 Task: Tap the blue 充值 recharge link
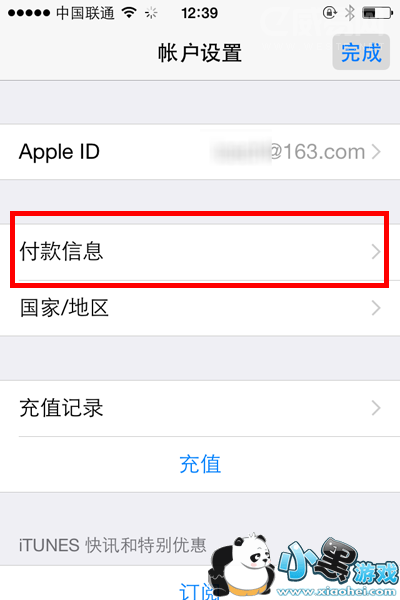(x=200, y=464)
